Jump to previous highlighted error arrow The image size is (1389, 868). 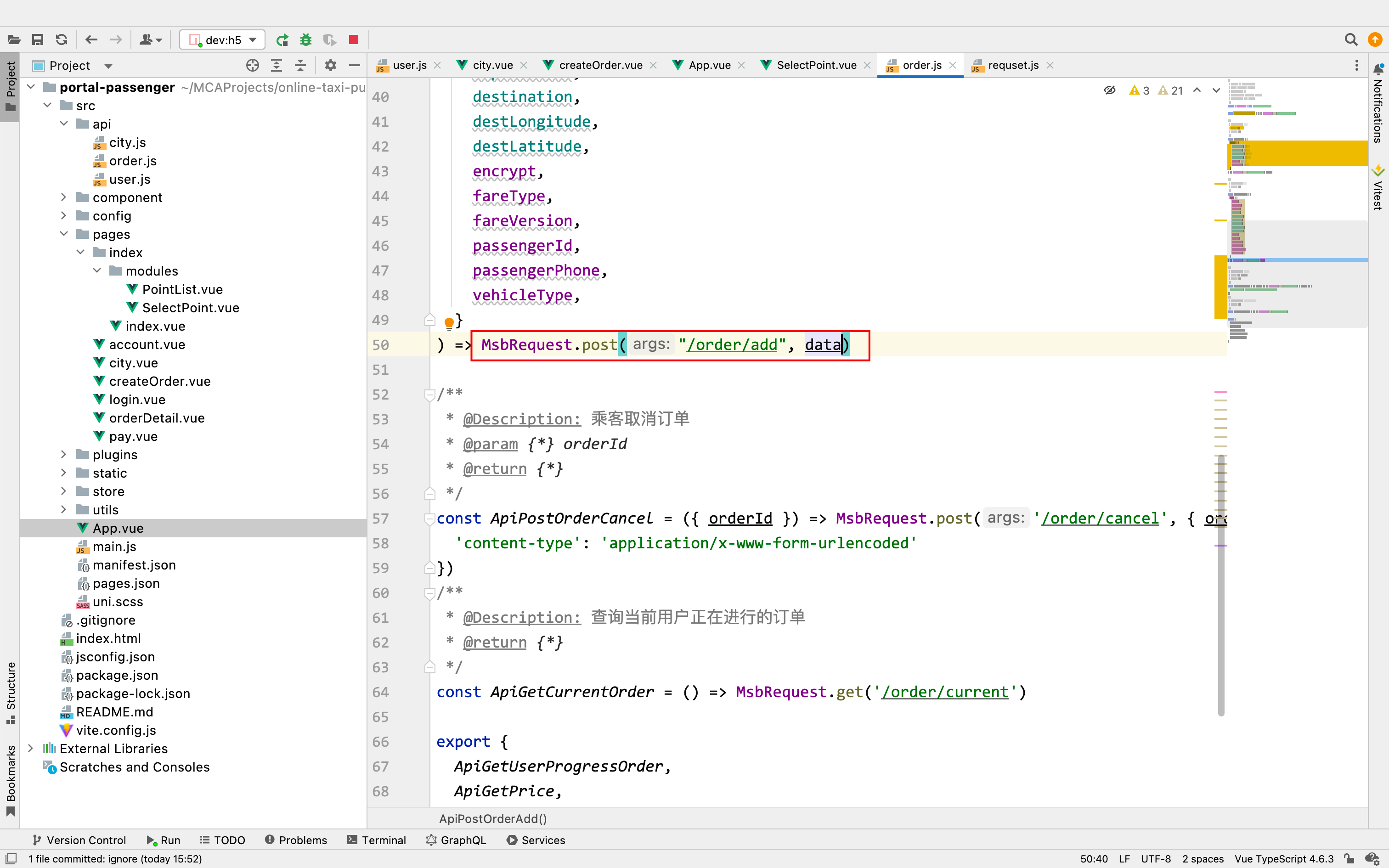[1197, 90]
